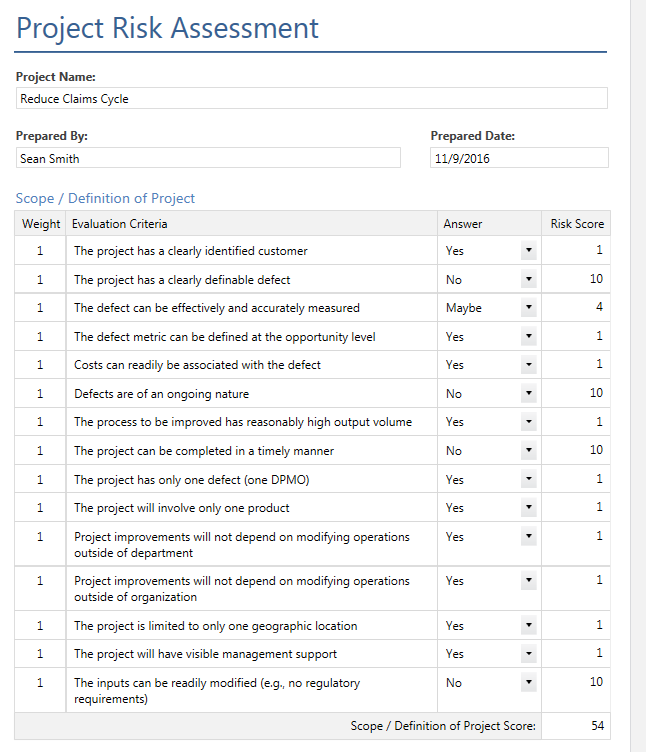Expand Answer dropdown for only one defect (DPMO)
This screenshot has height=752, width=646.
pyautogui.click(x=528, y=479)
